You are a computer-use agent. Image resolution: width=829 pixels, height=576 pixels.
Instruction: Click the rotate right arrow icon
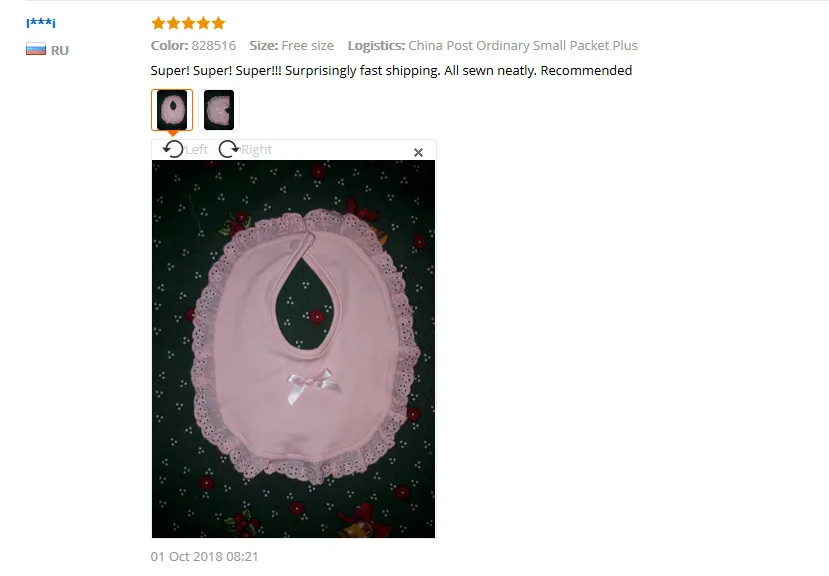[229, 149]
